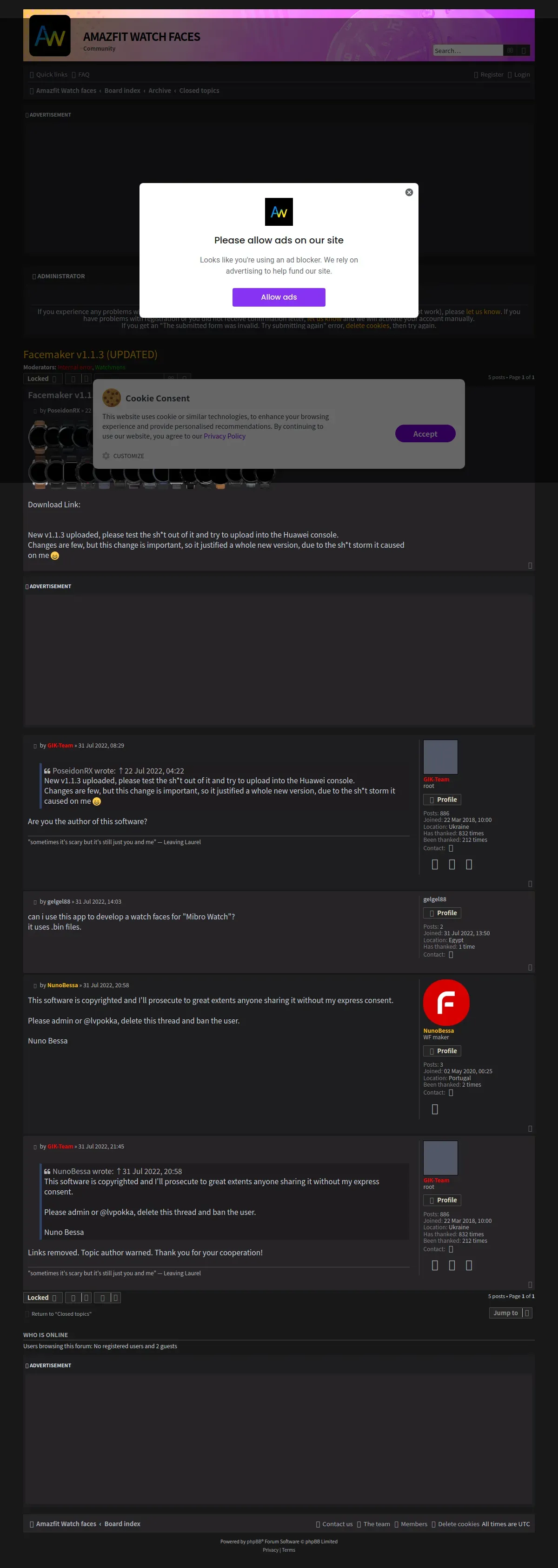The width and height of the screenshot is (558, 1568).
Task: Click NunoBessa's red avatar
Action: [x=446, y=1003]
